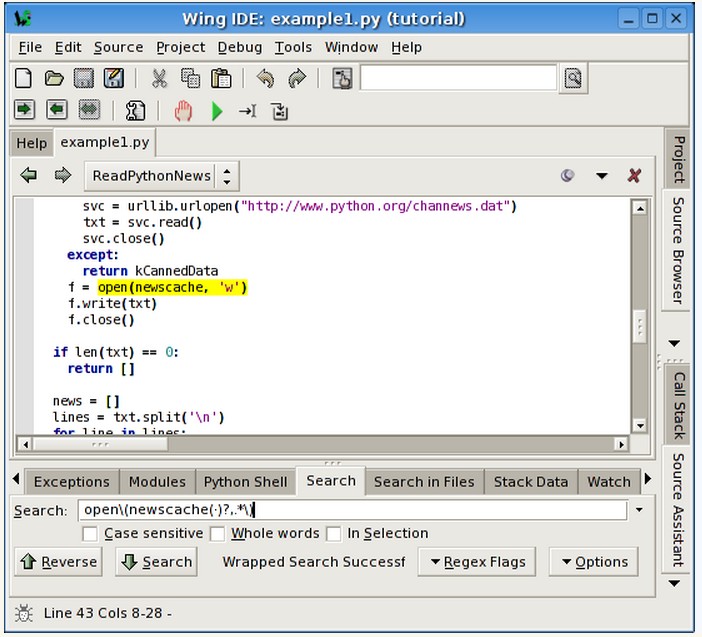Select the example1.py editor tab
The width and height of the screenshot is (702, 637).
pyautogui.click(x=105, y=142)
